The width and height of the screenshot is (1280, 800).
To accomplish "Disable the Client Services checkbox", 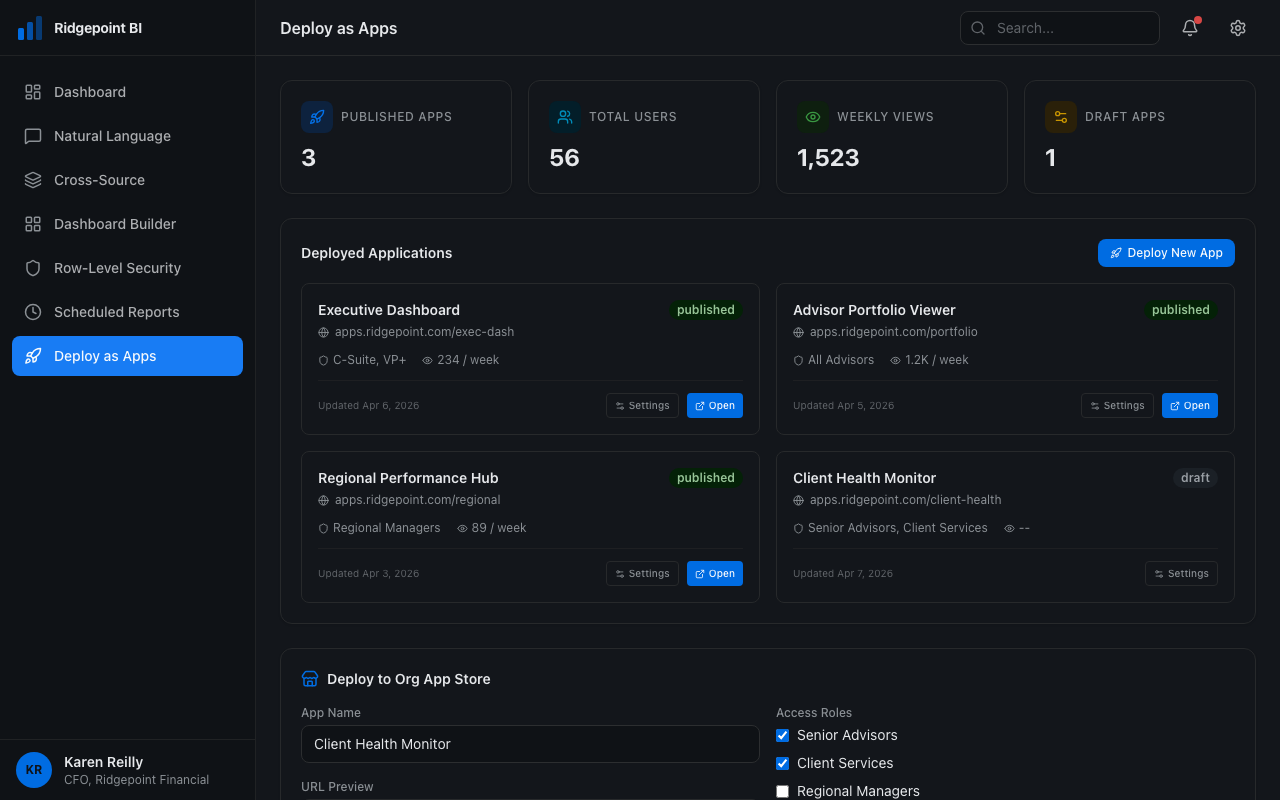I will tap(782, 763).
